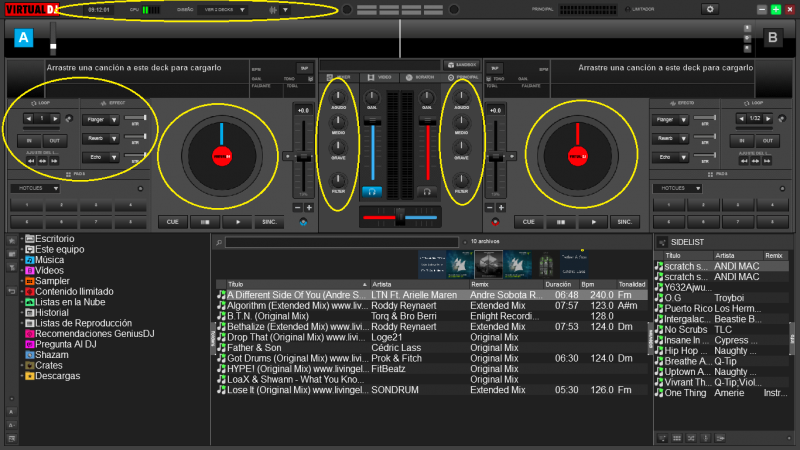Image resolution: width=800 pixels, height=450 pixels.
Task: Click deck A SINC. button
Action: coord(269,222)
